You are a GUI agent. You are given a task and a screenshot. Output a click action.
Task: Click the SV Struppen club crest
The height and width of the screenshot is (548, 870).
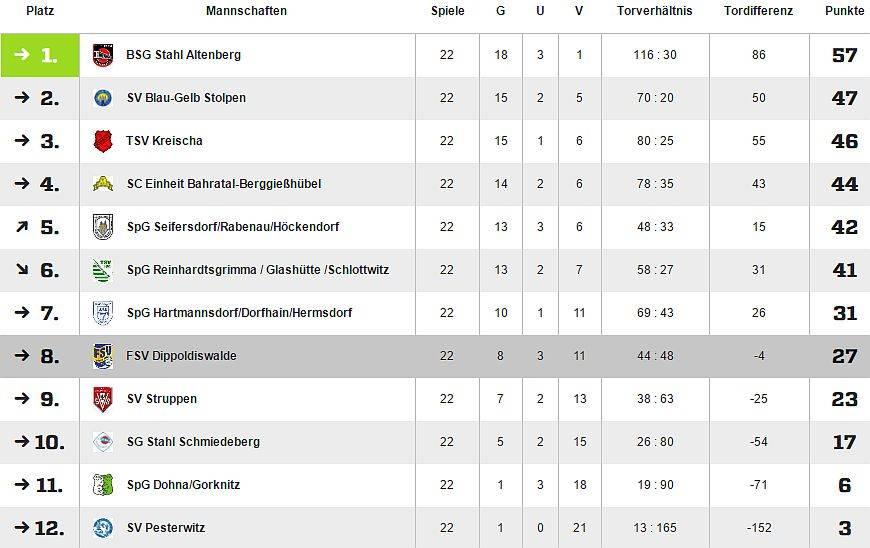(103, 399)
